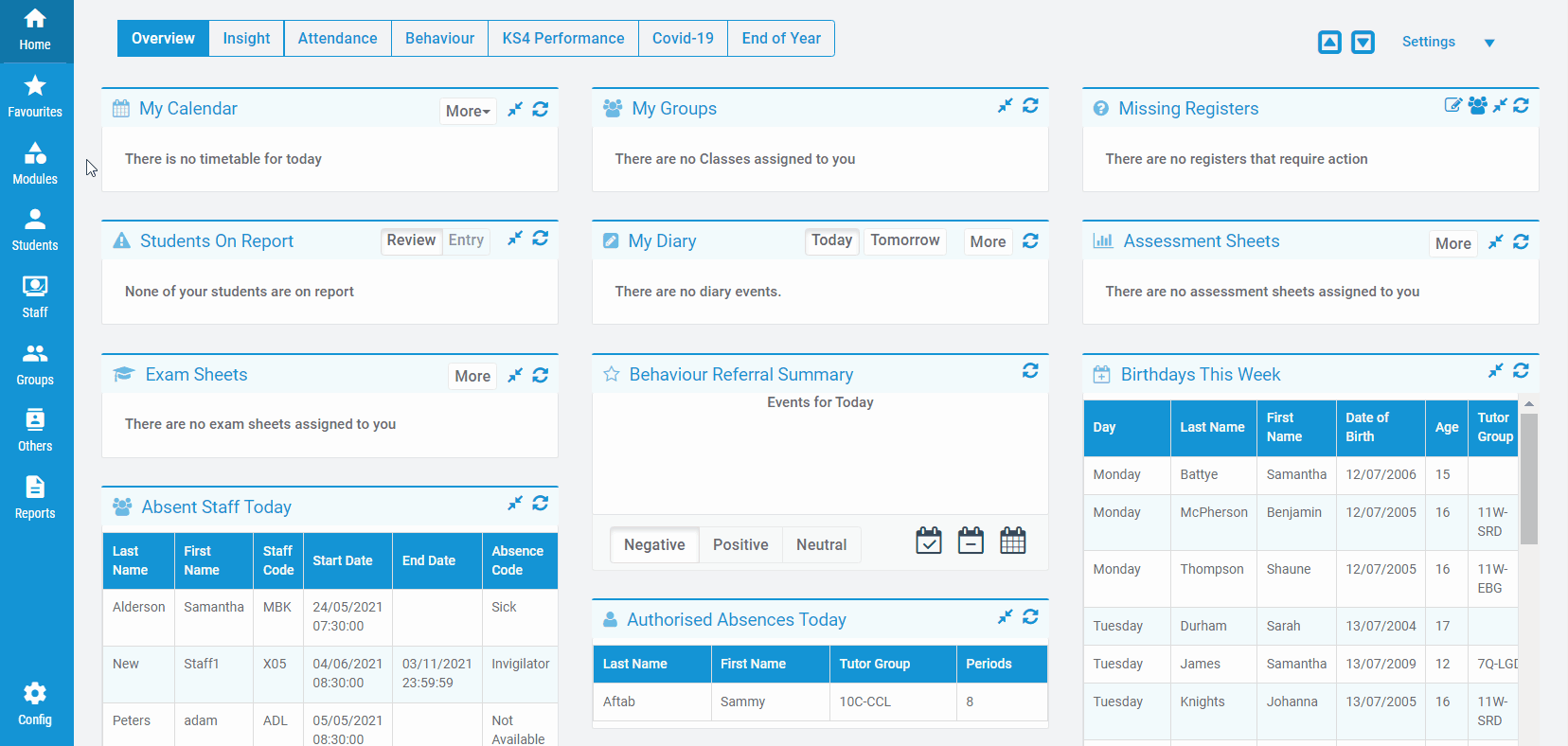Refresh the Exam Sheets widget

tap(541, 376)
